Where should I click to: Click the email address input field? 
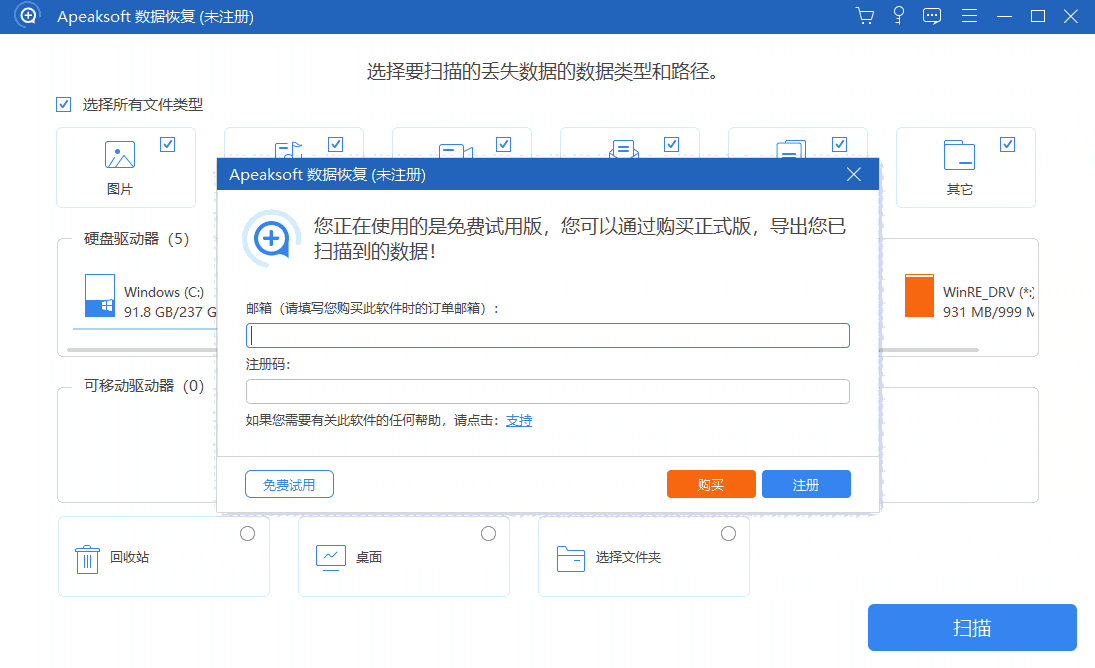pos(547,335)
